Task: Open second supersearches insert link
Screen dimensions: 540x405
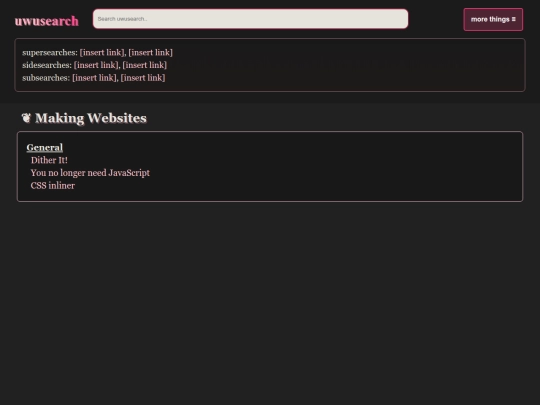Action: (x=150, y=52)
